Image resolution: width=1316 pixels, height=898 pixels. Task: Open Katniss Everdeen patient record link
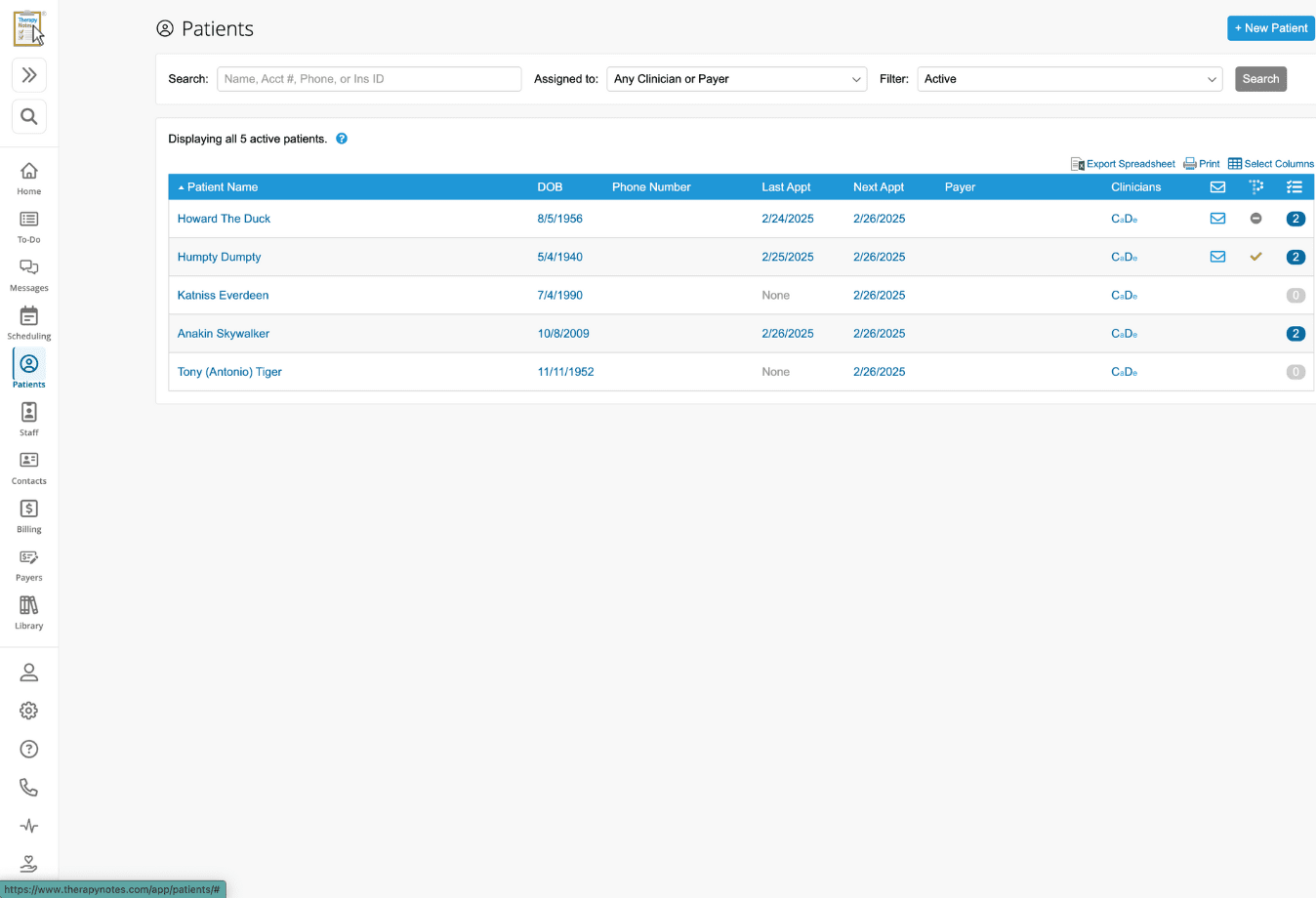tap(223, 296)
